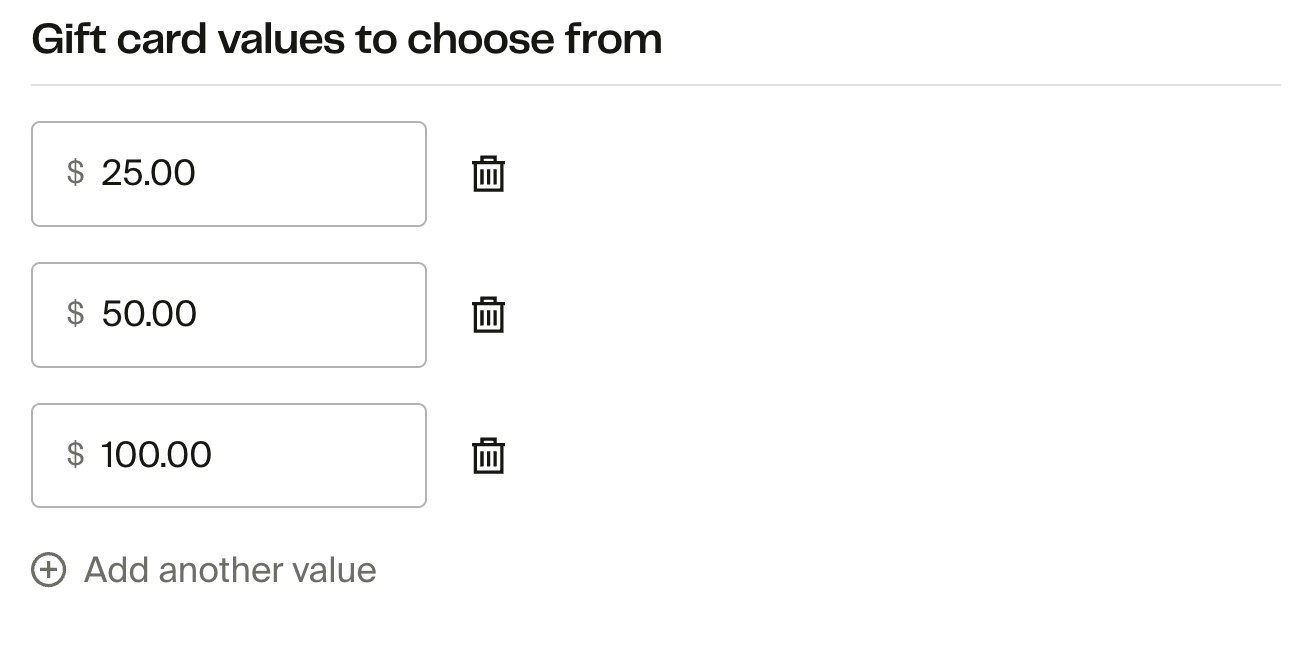Click the dollar symbol before 100.00
Screen dimensions: 1306x662
[x=75, y=455]
